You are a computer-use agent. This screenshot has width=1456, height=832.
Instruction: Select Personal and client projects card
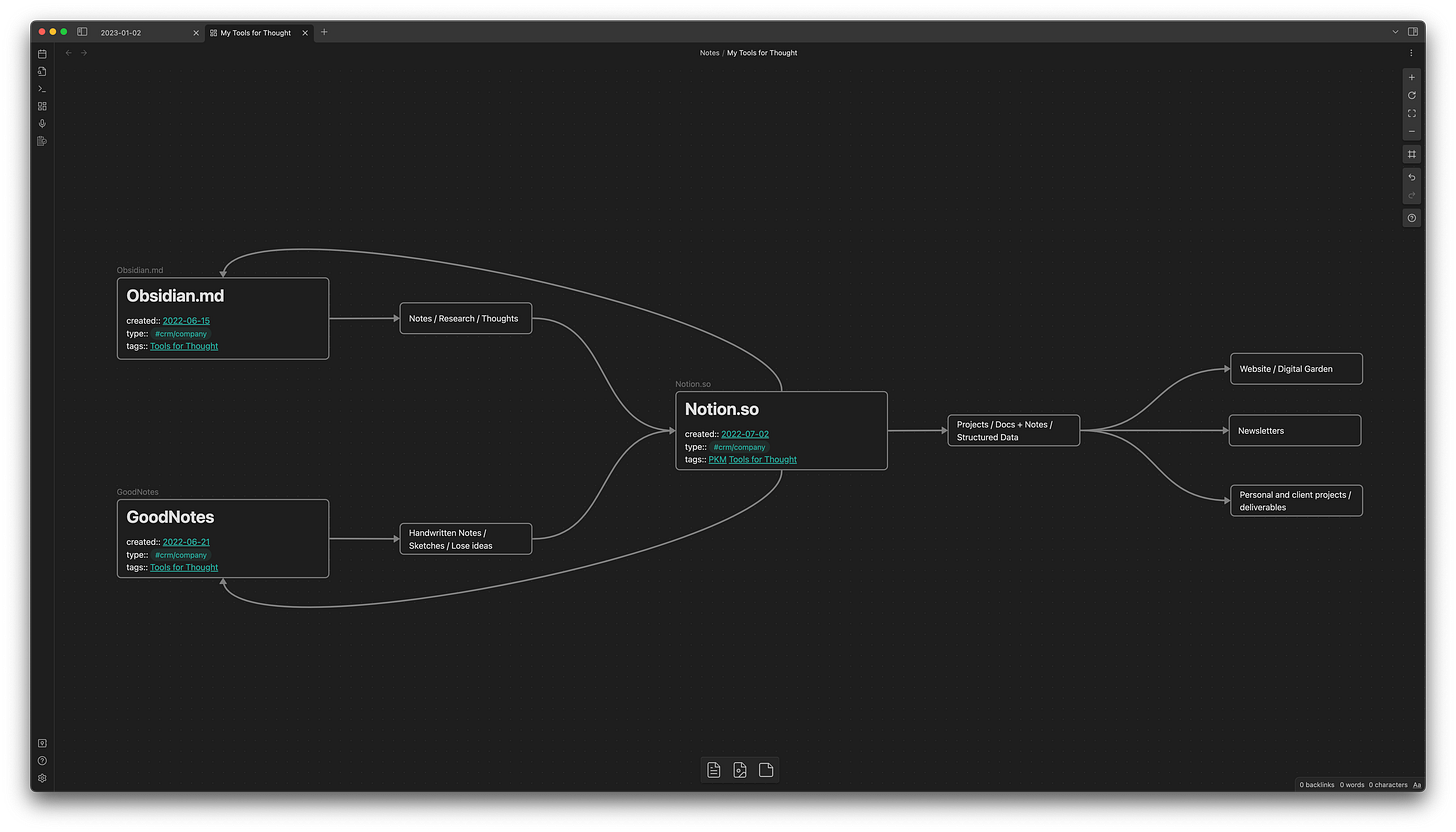point(1296,500)
